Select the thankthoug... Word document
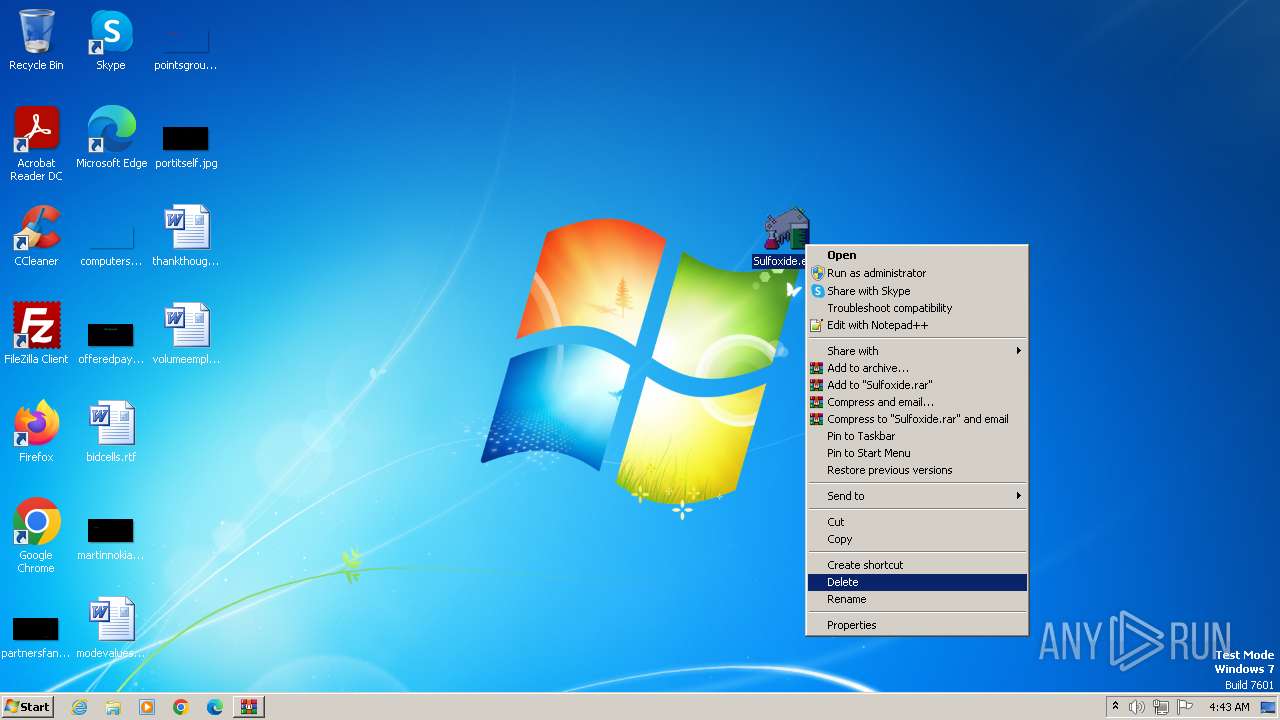The width and height of the screenshot is (1280, 720). coord(185,236)
